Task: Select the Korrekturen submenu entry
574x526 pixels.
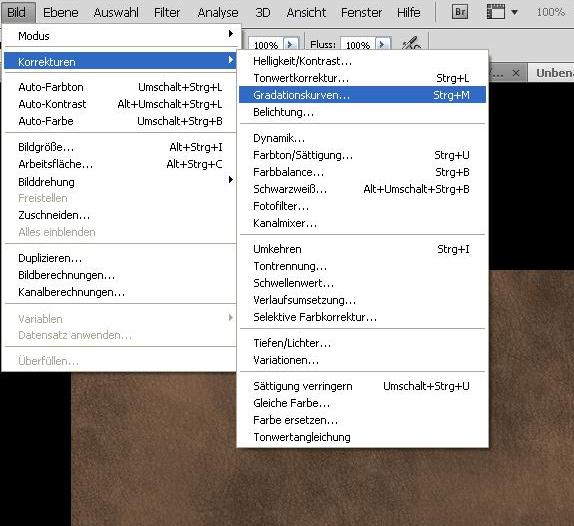Action: [x=120, y=61]
